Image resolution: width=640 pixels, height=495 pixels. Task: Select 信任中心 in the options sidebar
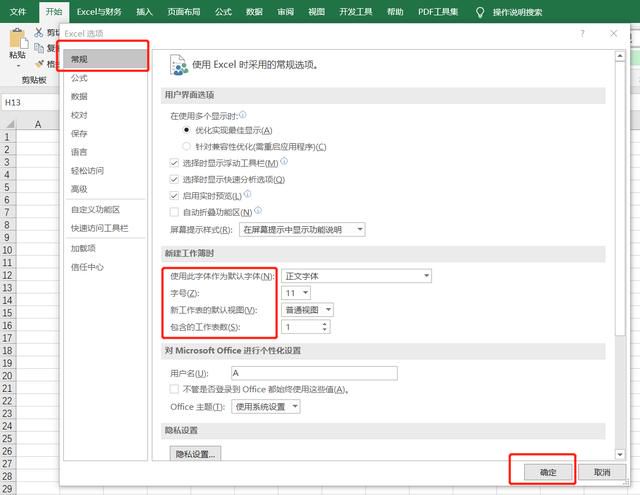coord(105,267)
